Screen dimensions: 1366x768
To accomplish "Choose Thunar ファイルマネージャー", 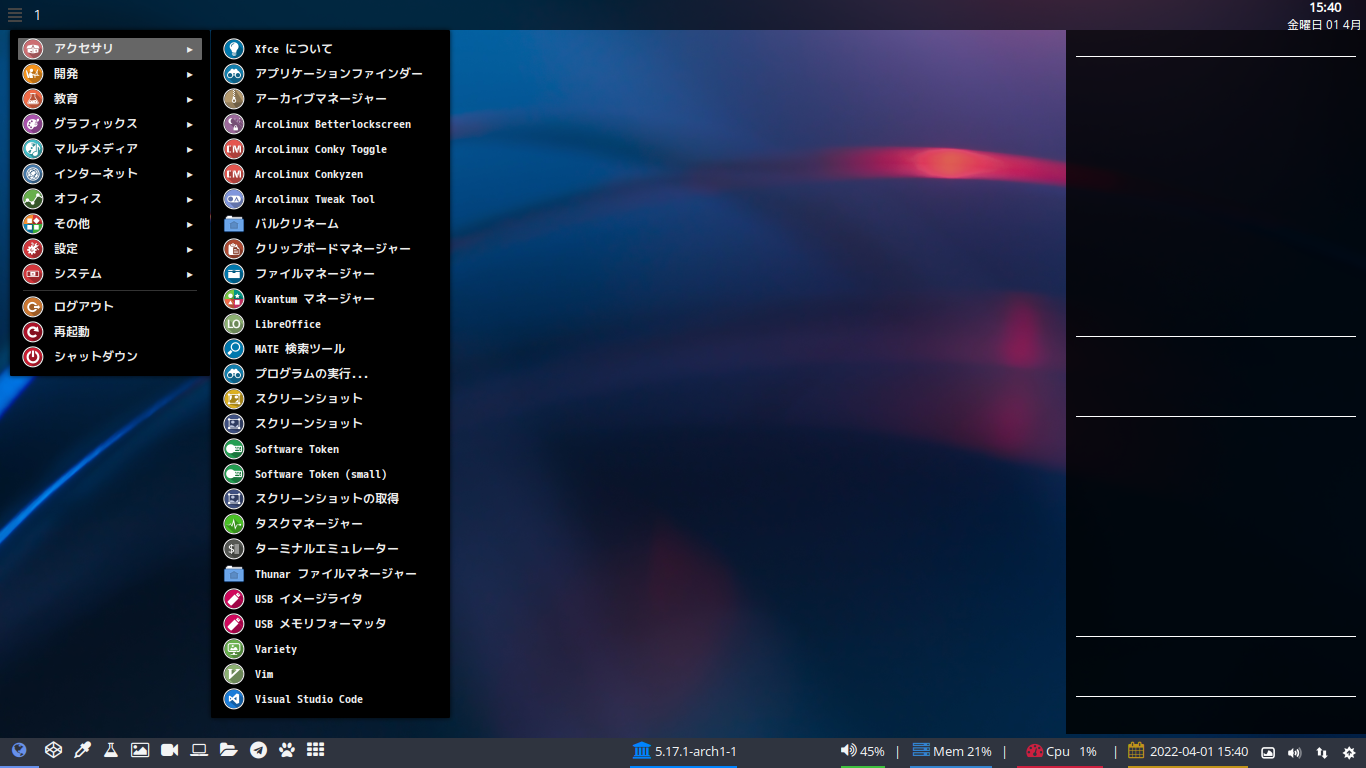I will pyautogui.click(x=330, y=573).
